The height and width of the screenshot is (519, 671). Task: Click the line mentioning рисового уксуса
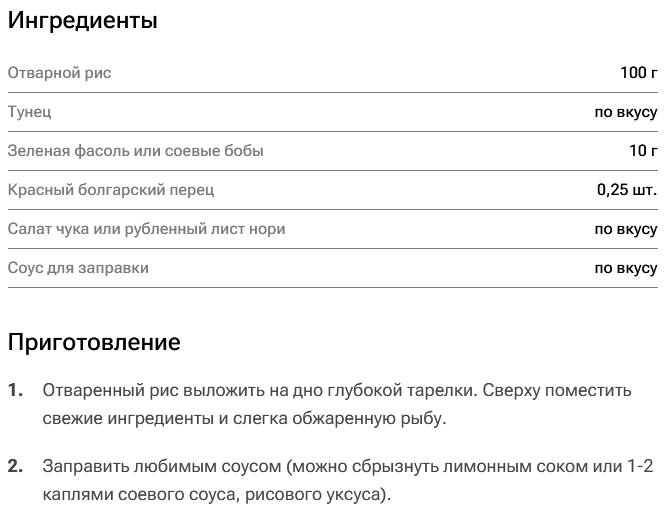click(x=217, y=495)
